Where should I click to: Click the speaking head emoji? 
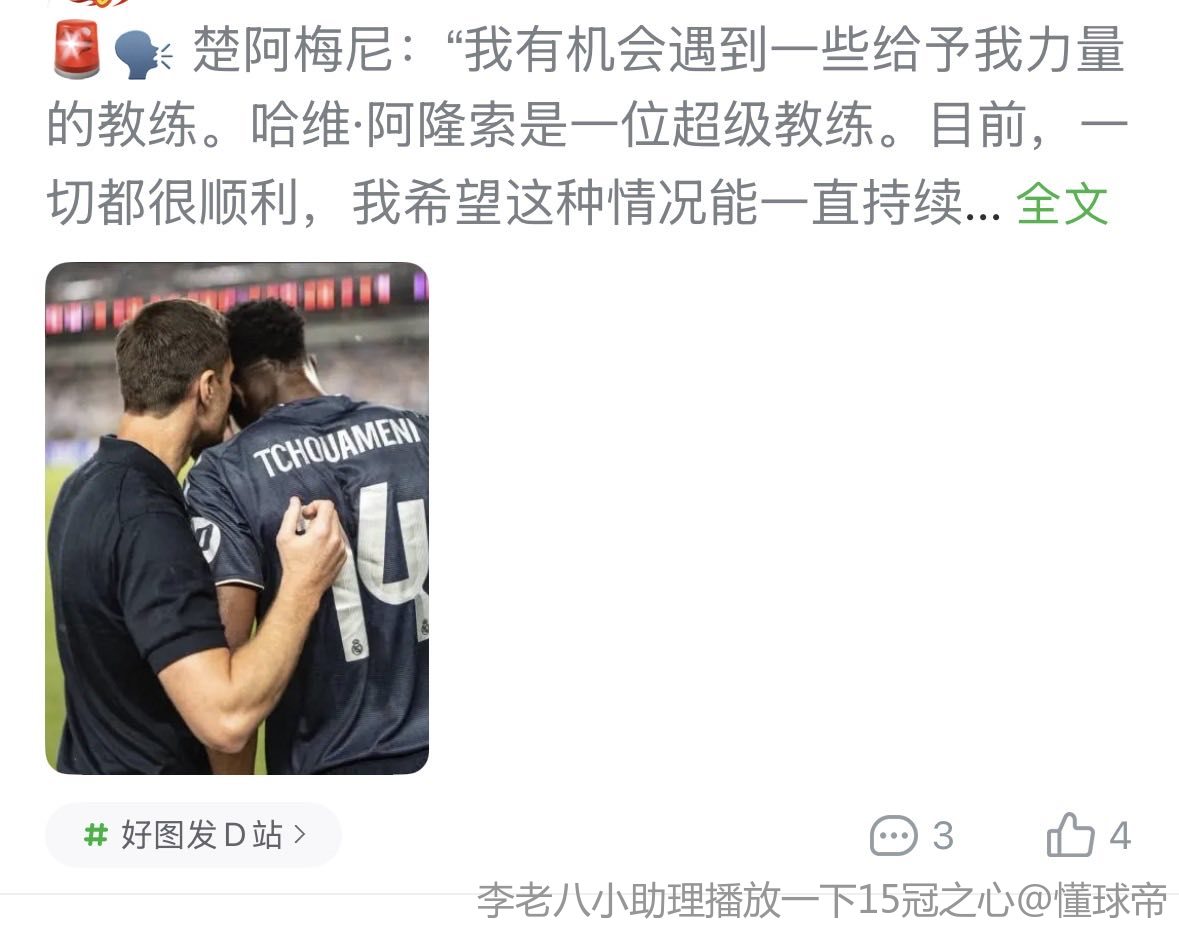click(141, 53)
